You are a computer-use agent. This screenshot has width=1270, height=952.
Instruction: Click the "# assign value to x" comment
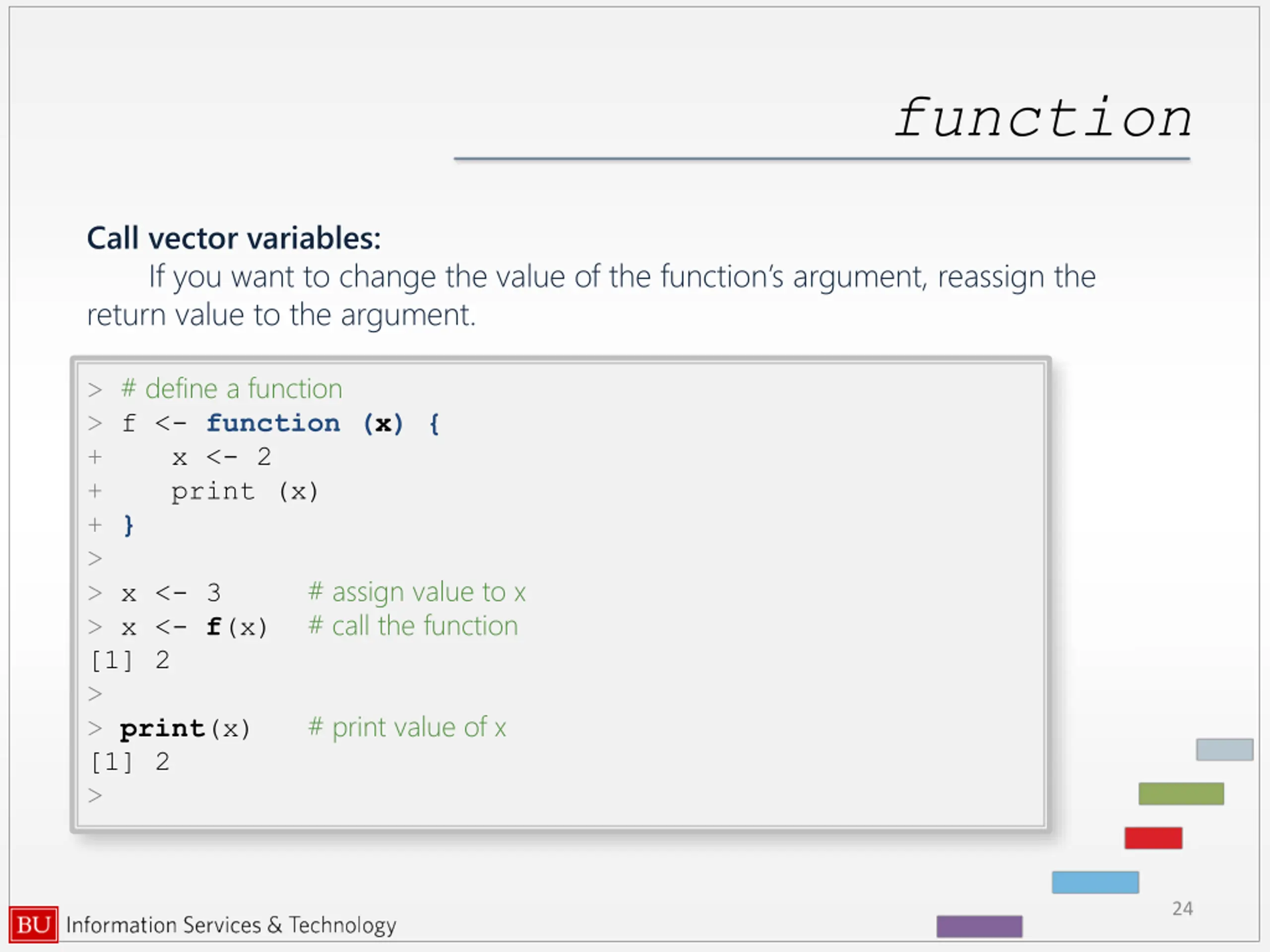pos(417,592)
